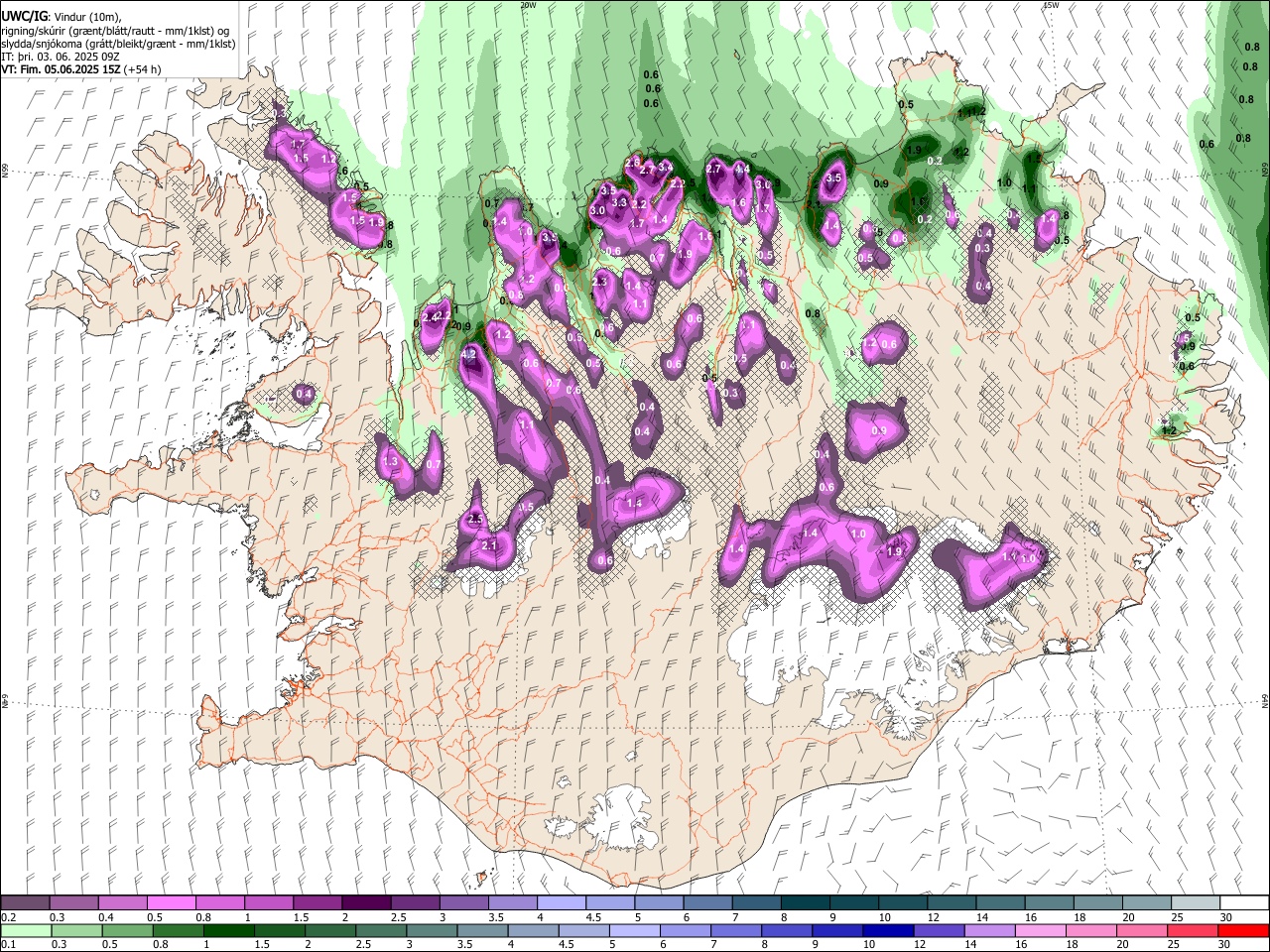The width and height of the screenshot is (1270, 952).
Task: Click the 'Vindur (10m)' header text
Action: [x=87, y=18]
